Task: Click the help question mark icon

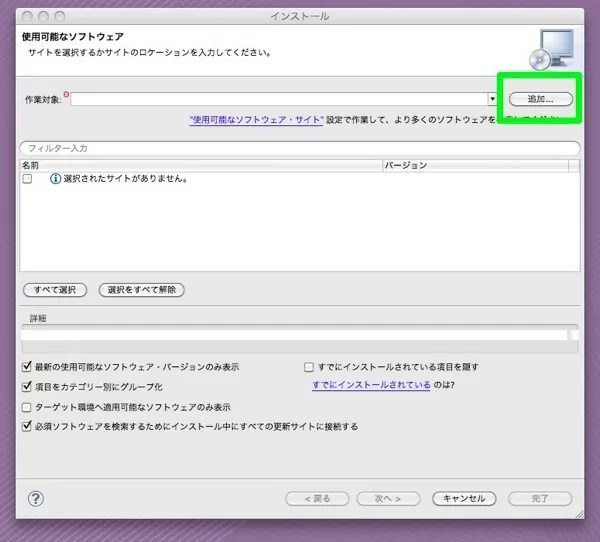Action: 36,498
